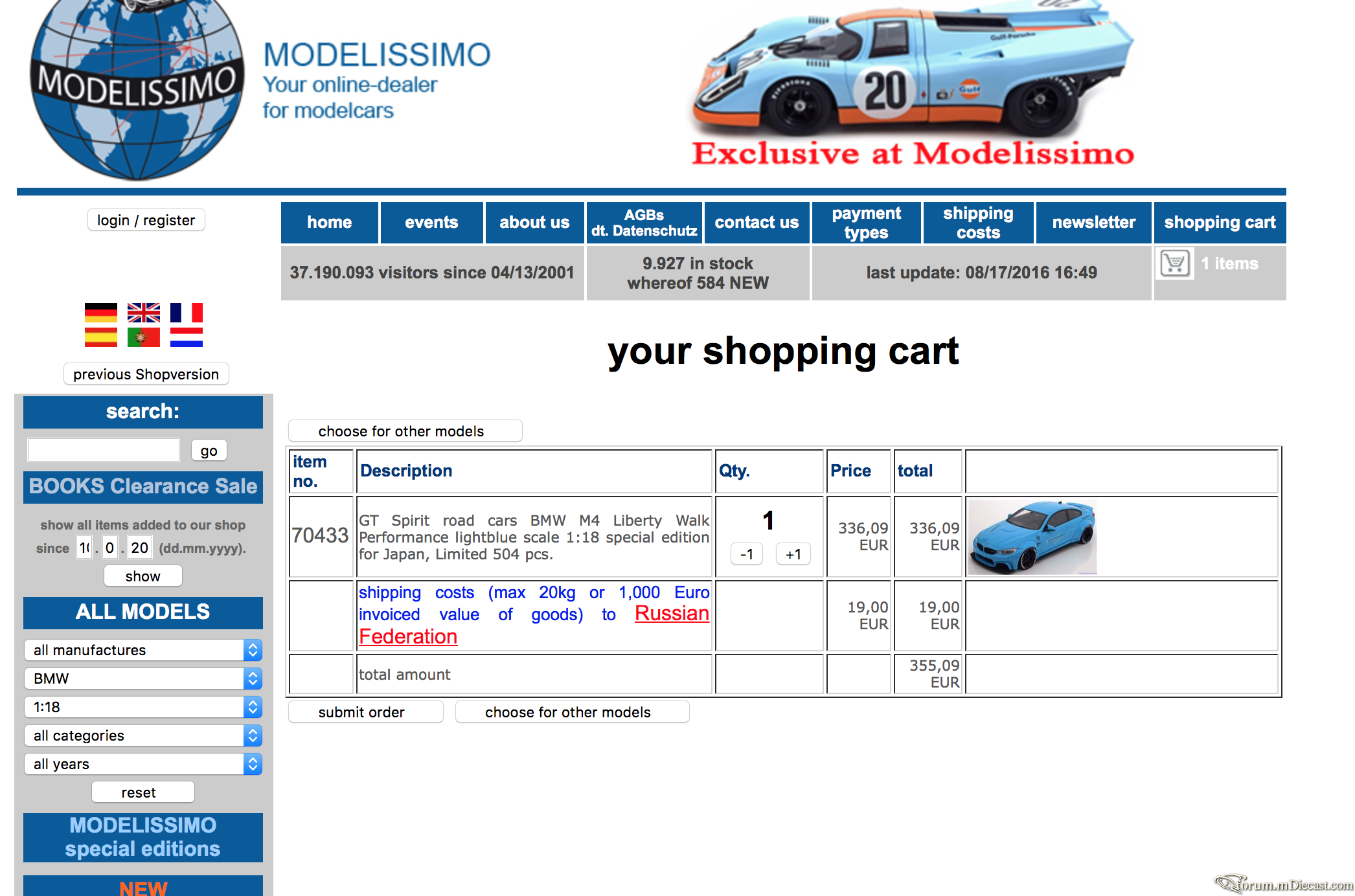
Task: Click item number 70433
Action: click(x=320, y=535)
